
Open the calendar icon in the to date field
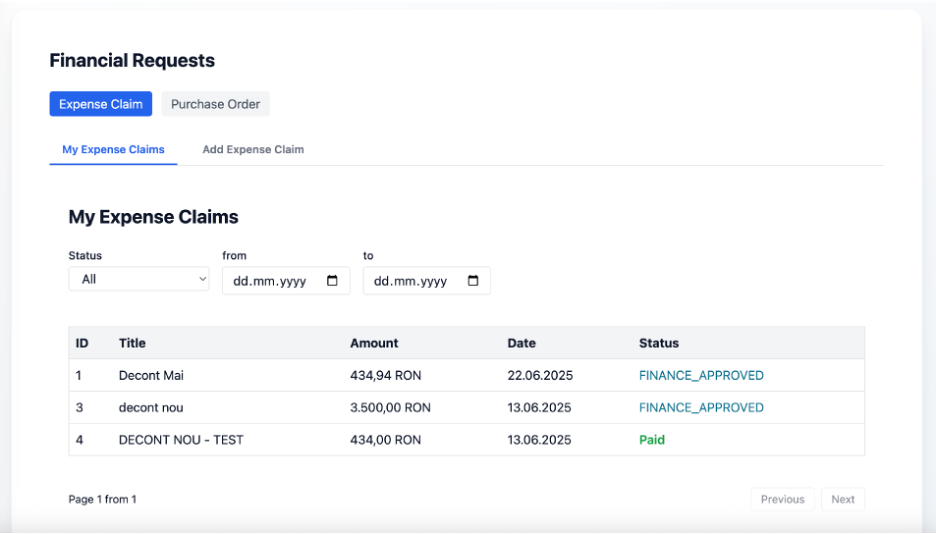473,281
